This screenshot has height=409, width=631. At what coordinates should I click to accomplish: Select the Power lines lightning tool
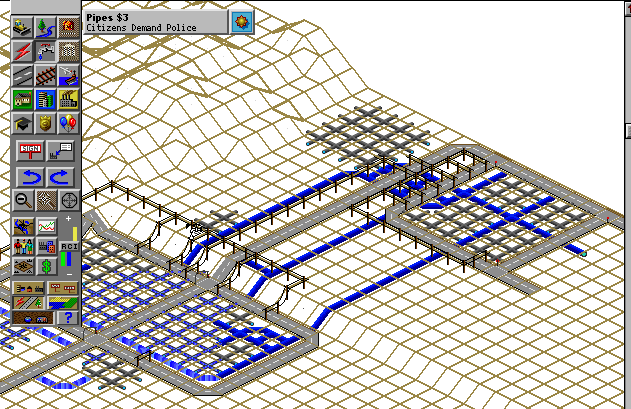coord(22,51)
